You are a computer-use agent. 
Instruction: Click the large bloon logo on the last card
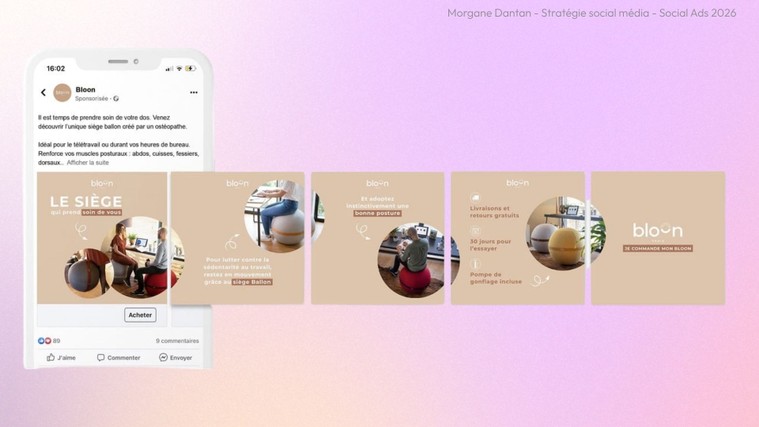pos(658,230)
